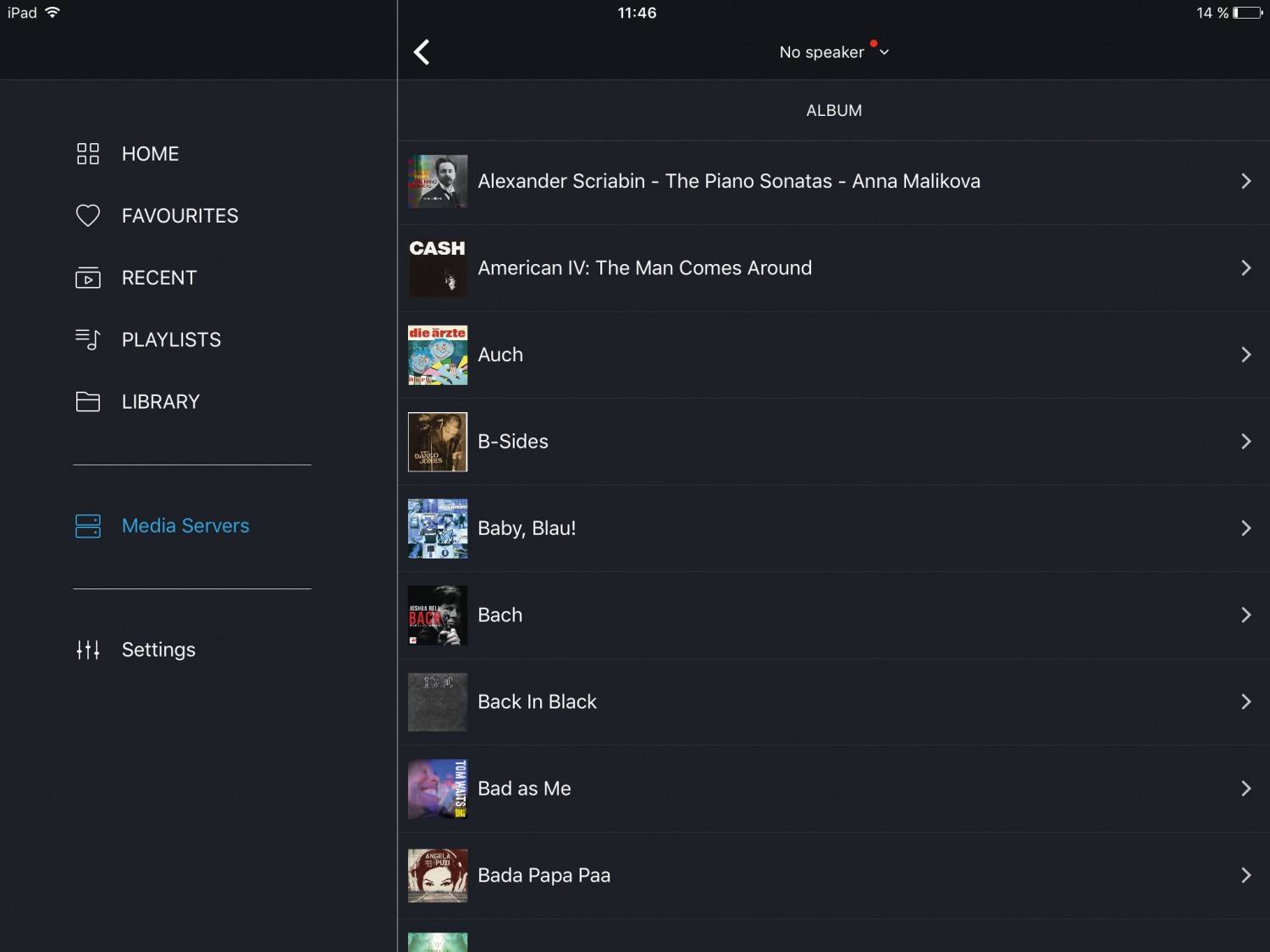The image size is (1270, 952).
Task: Click the Bada Papa Paa cover
Action: click(x=438, y=875)
